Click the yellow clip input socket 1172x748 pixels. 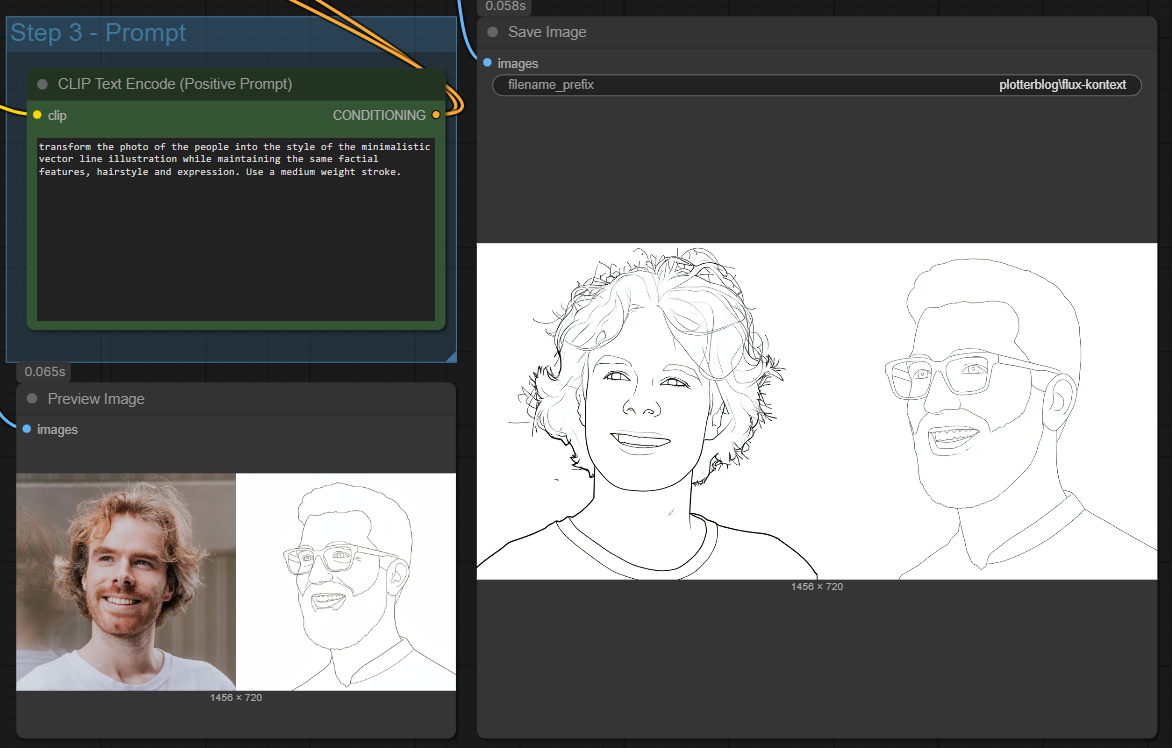[x=37, y=115]
